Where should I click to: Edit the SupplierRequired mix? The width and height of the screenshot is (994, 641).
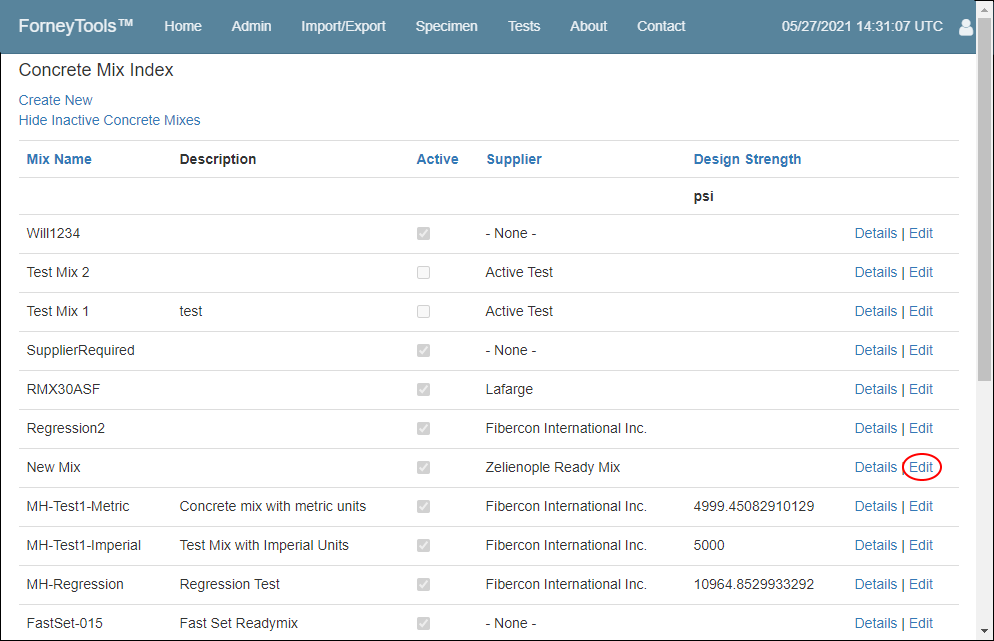pos(921,351)
